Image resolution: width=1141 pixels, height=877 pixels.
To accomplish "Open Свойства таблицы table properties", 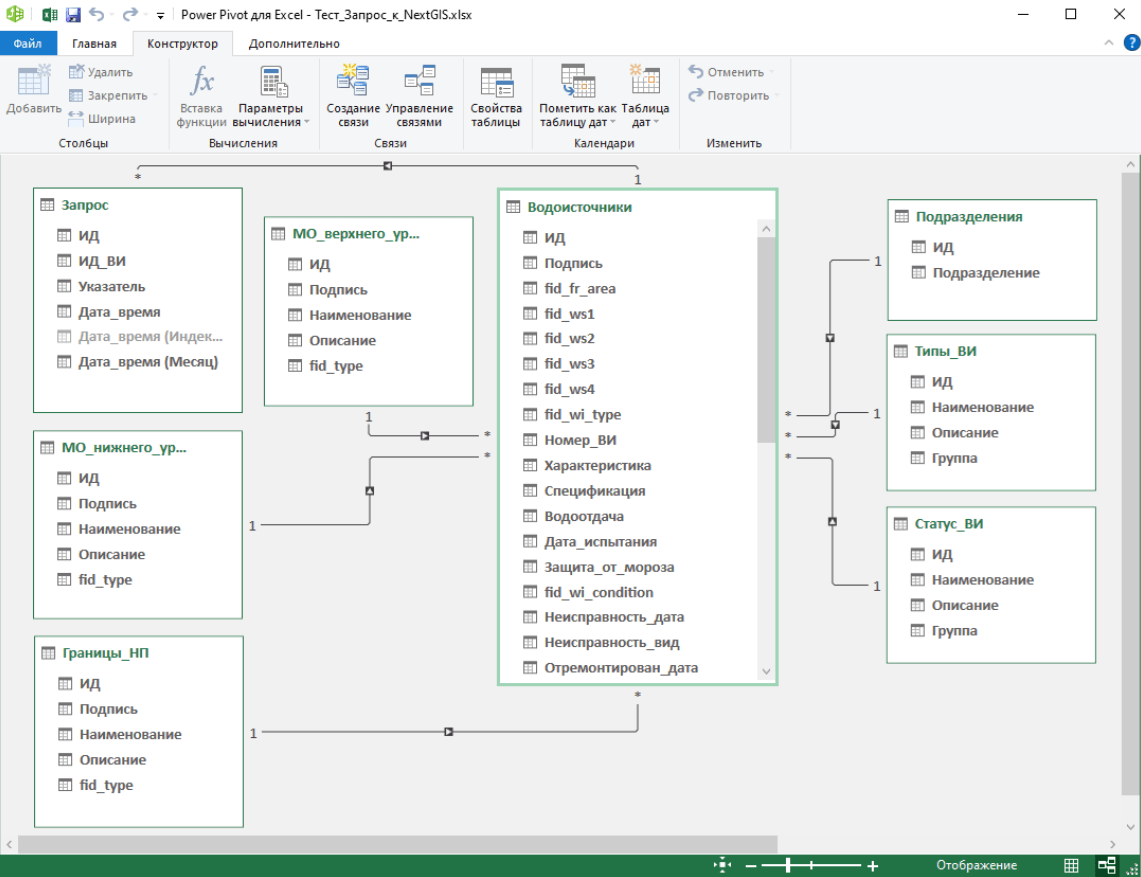I will click(x=496, y=95).
